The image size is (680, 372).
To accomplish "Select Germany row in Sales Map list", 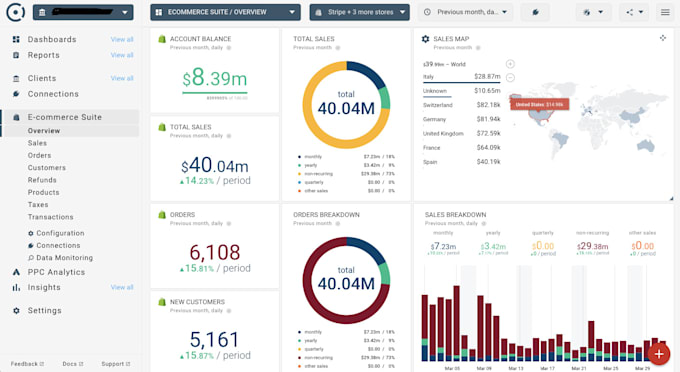I will [x=461, y=119].
